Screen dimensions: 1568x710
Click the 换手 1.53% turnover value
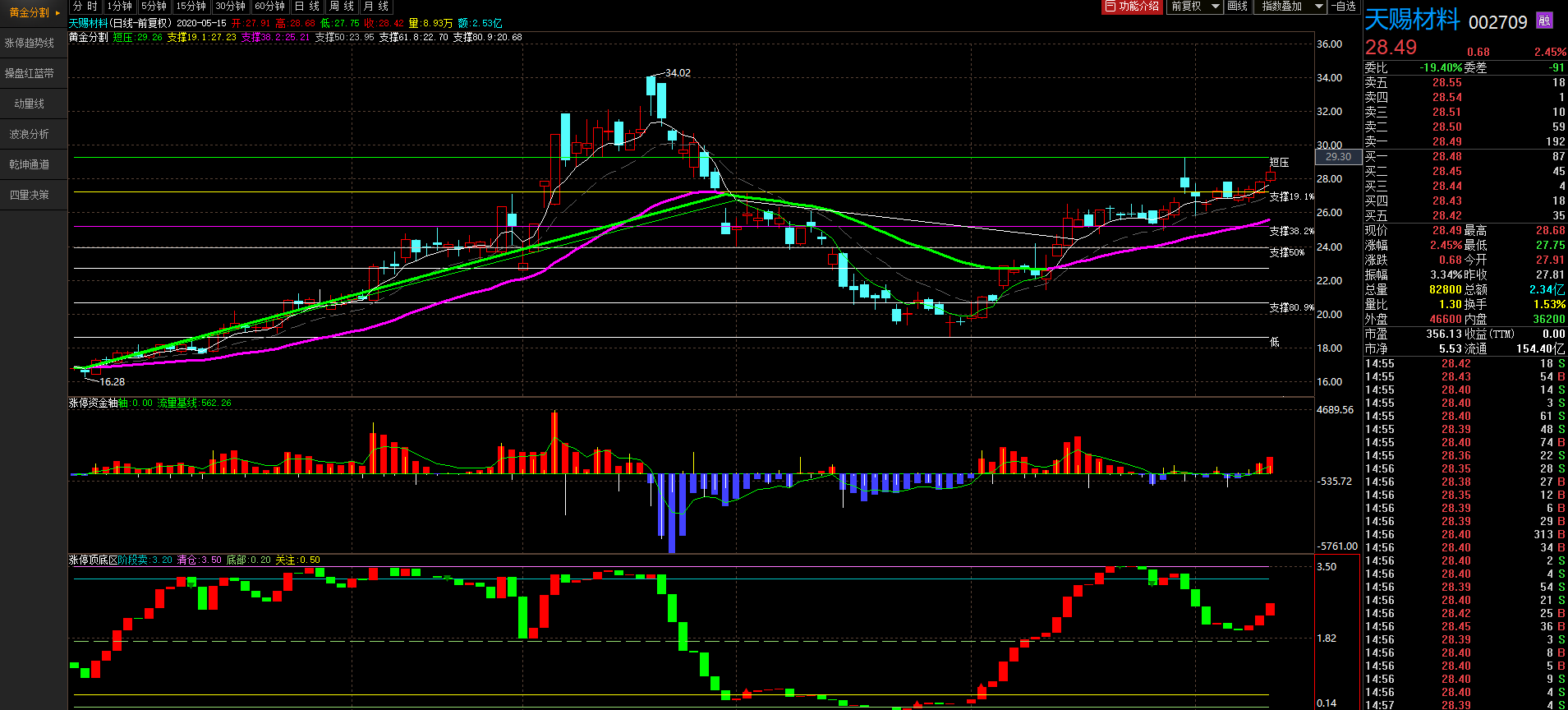[1549, 305]
